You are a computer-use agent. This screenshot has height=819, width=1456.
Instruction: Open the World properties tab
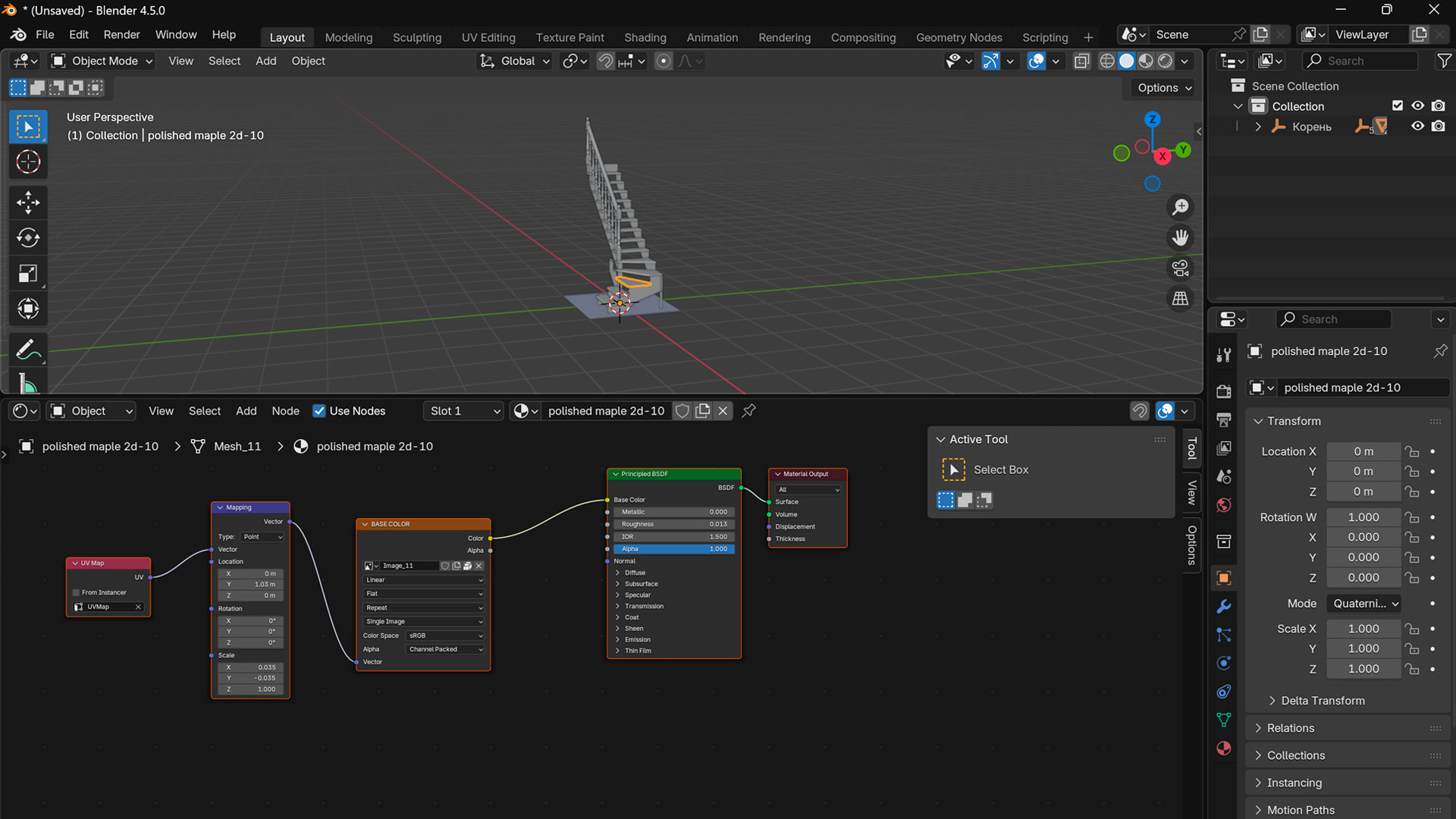(x=1223, y=505)
